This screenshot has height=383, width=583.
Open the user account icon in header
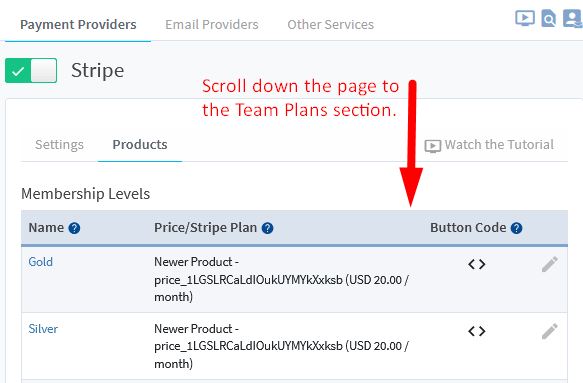click(573, 18)
